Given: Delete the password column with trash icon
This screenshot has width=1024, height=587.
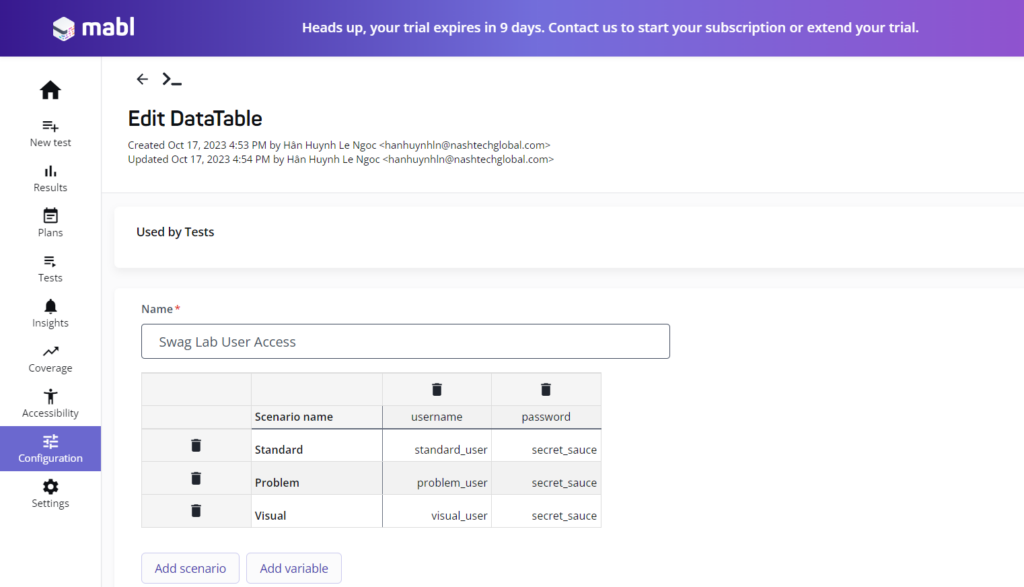Looking at the screenshot, I should (546, 389).
